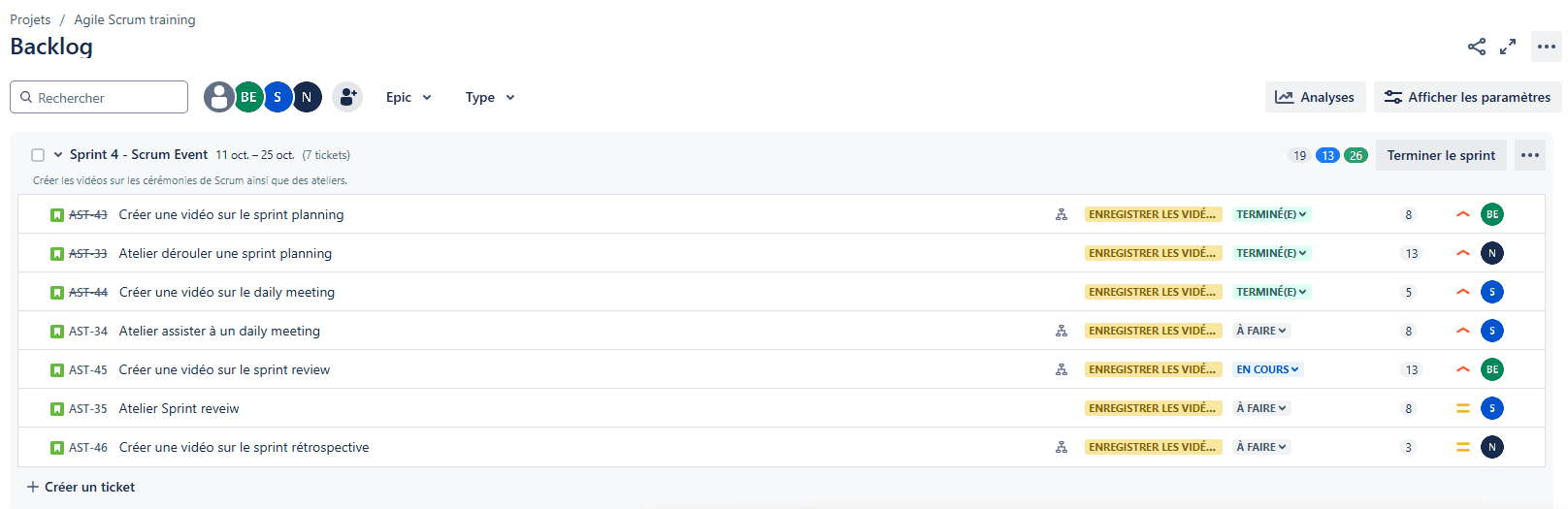Click the Terminer le sprint button
Viewport: 1568px width, 509px height.
click(1441, 155)
